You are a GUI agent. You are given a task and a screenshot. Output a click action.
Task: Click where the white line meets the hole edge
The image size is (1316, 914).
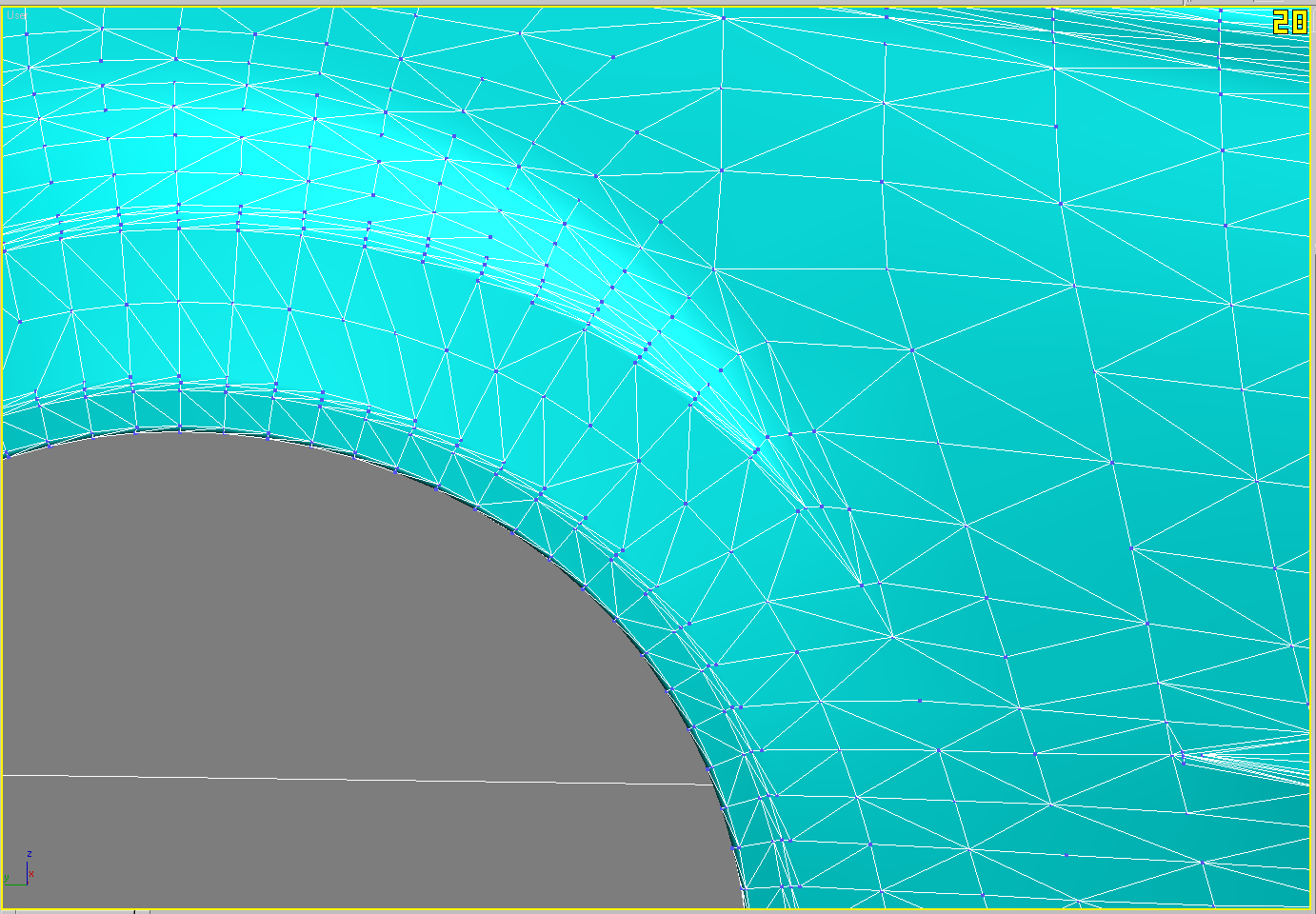pos(712,785)
